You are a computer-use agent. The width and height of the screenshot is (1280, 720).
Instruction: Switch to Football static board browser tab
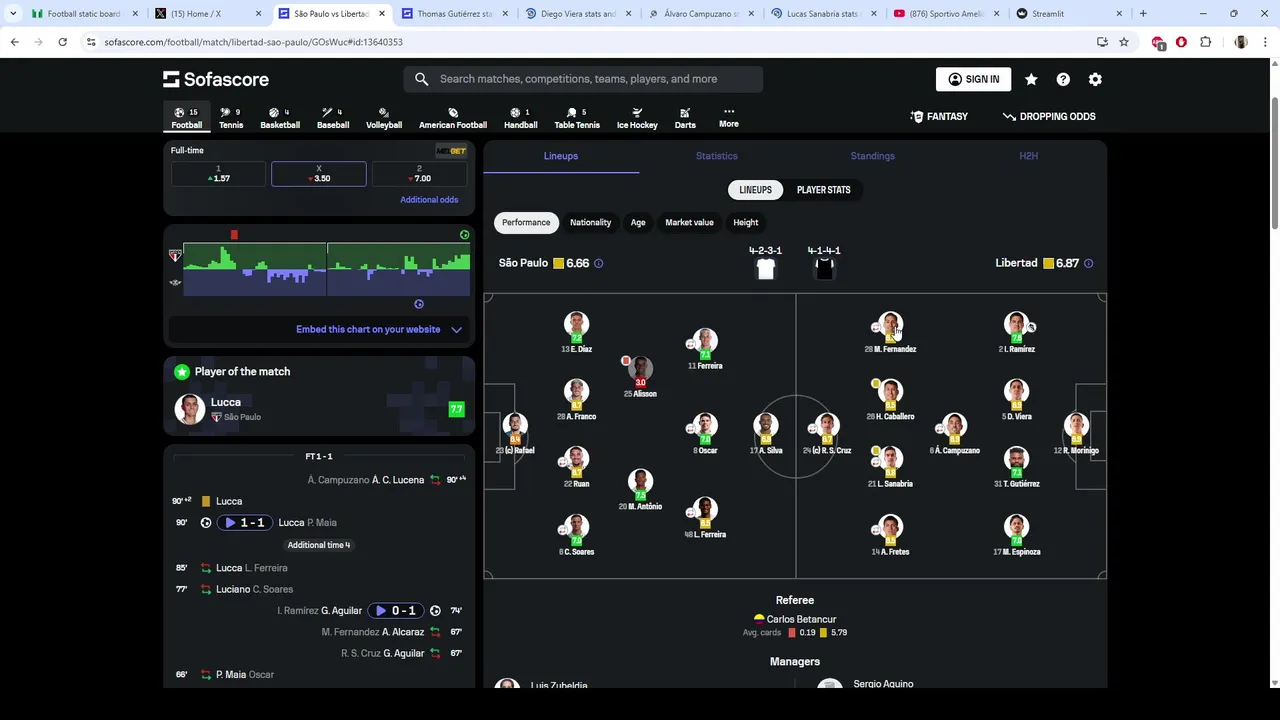(84, 14)
